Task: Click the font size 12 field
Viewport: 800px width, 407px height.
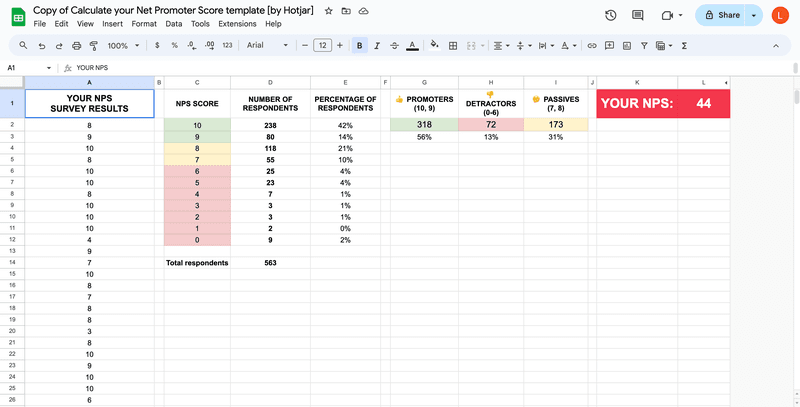Action: tap(322, 45)
